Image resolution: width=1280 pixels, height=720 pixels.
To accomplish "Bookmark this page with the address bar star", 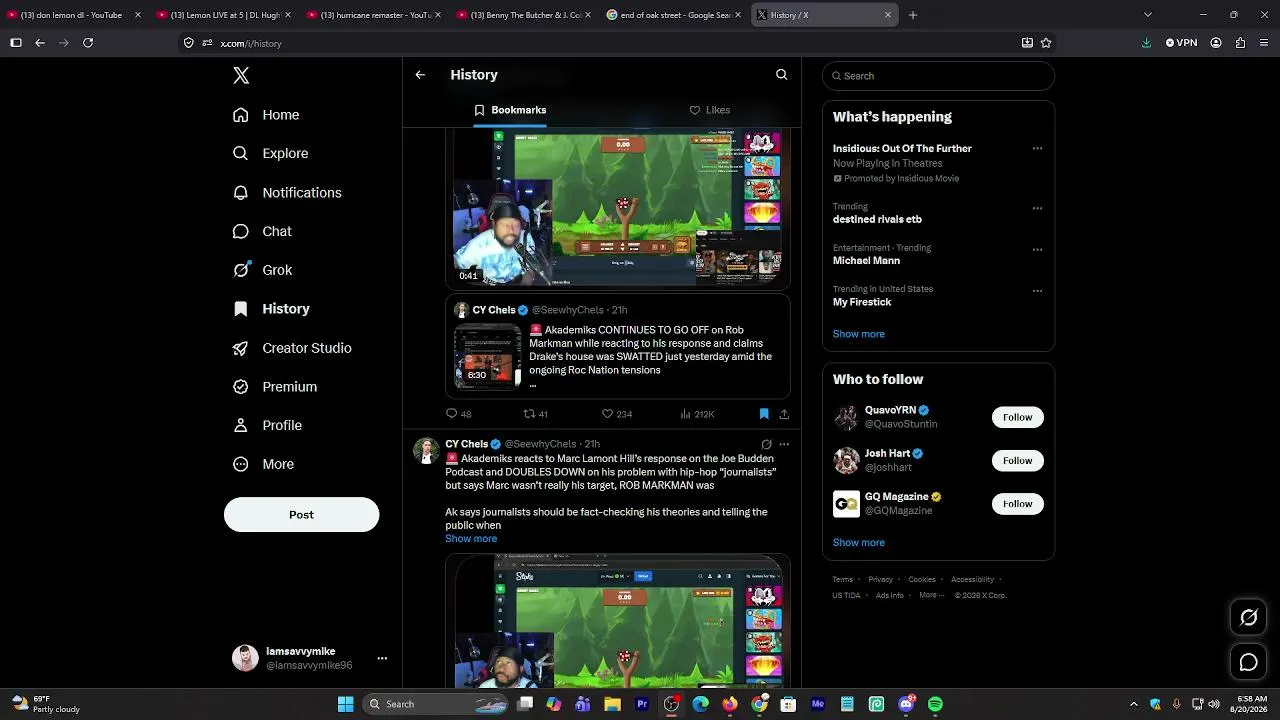I will (1046, 43).
